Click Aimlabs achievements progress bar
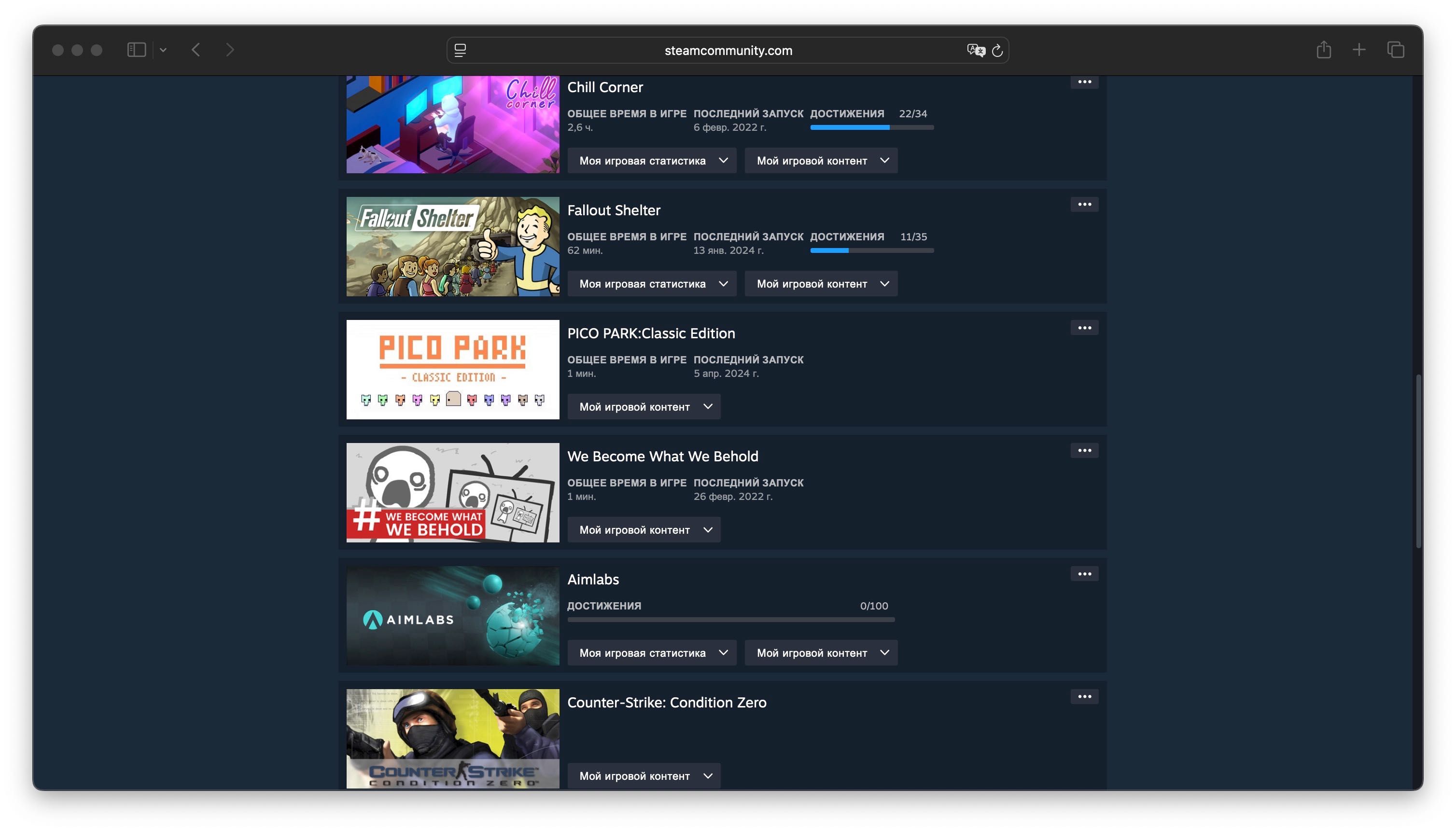Viewport: 1456px width, 831px height. tap(731, 620)
